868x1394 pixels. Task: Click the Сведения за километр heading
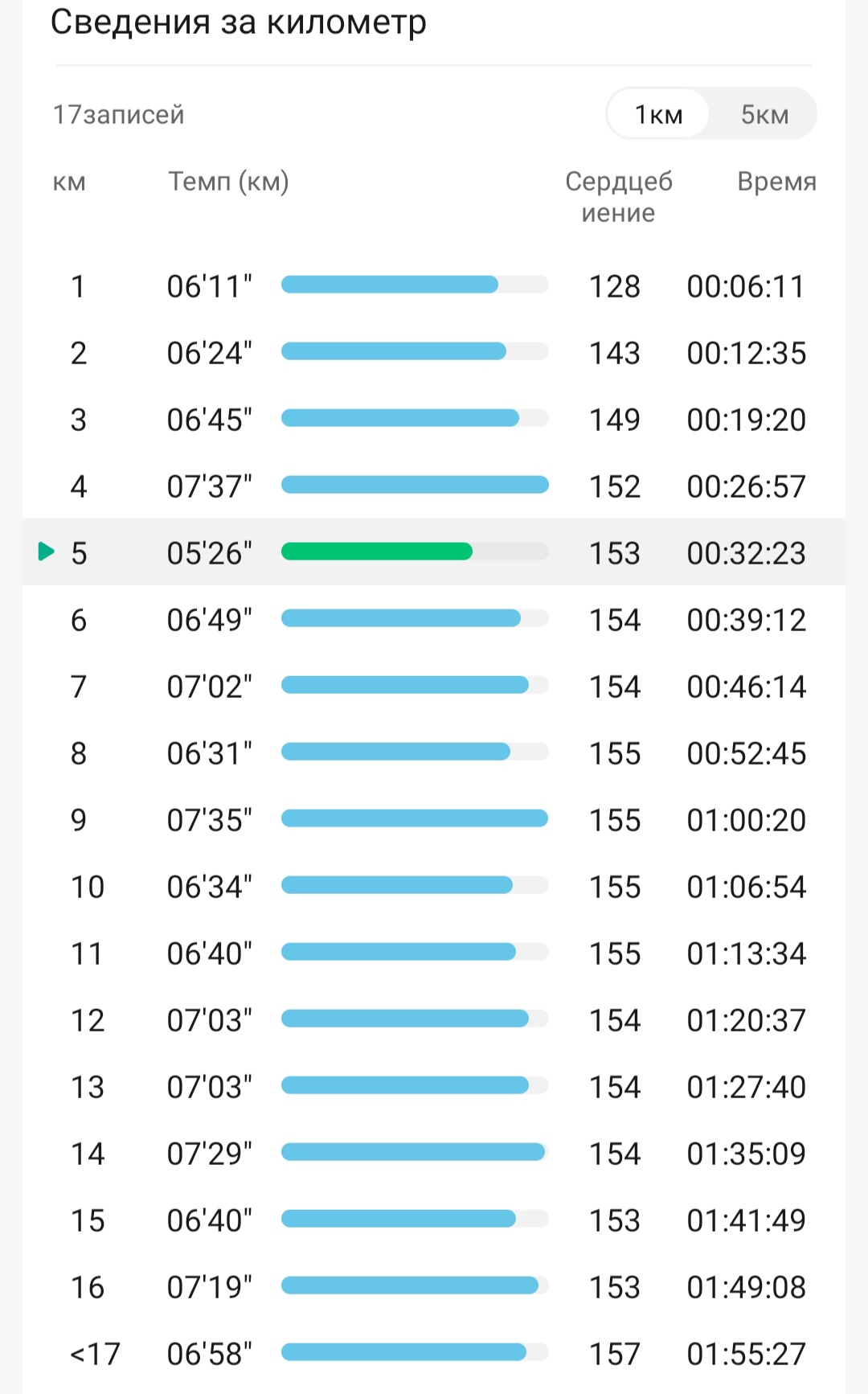tap(238, 22)
